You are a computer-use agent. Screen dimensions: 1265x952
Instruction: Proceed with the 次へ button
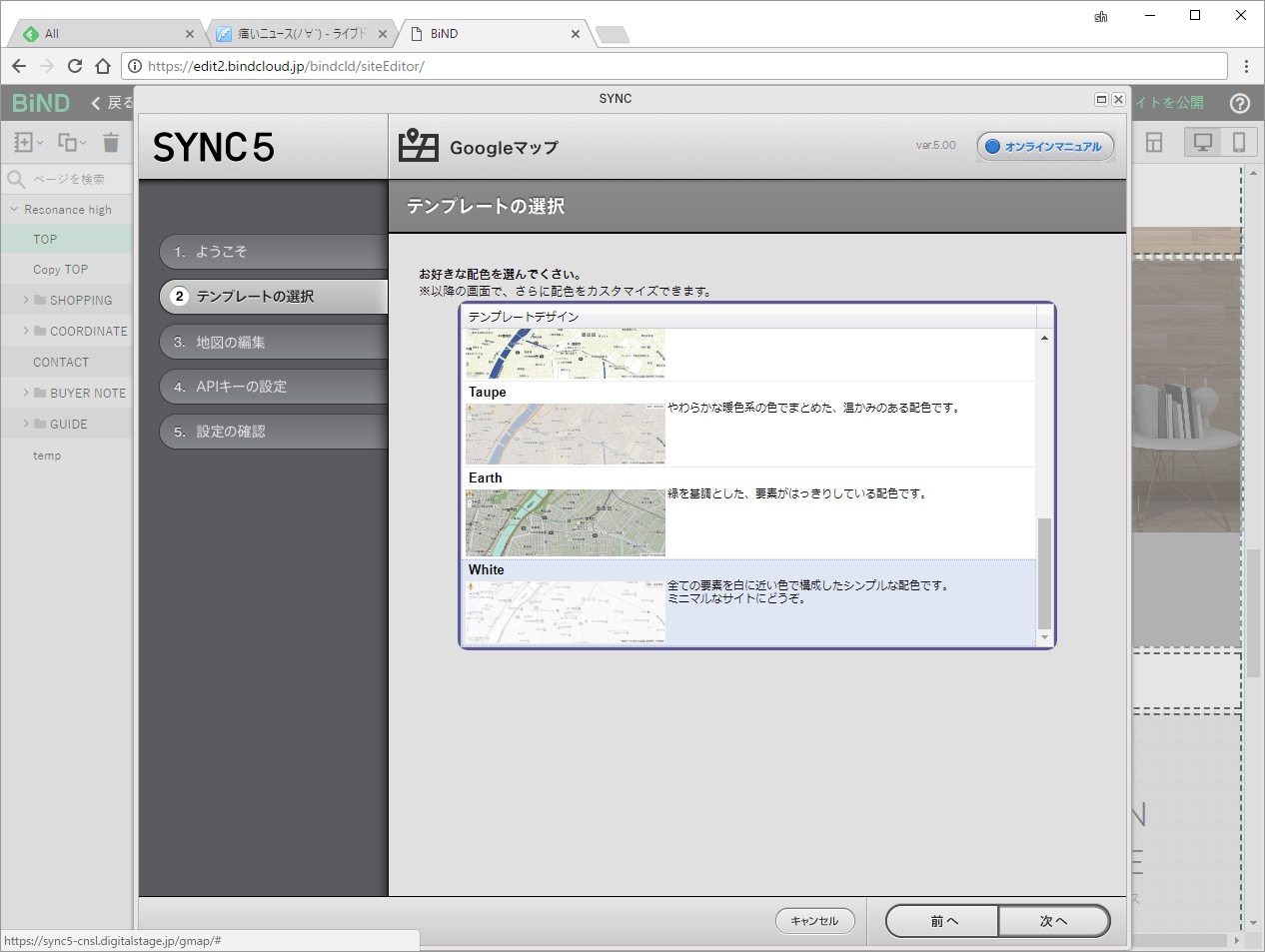point(1053,921)
